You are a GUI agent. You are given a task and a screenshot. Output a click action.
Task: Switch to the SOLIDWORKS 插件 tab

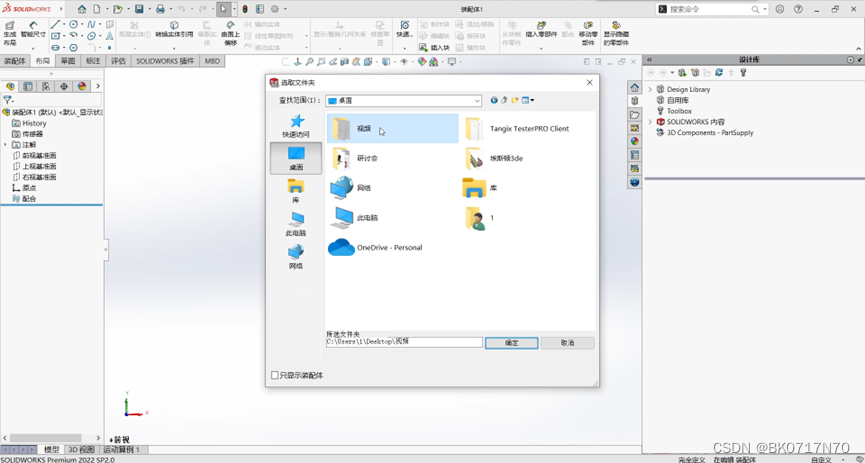pyautogui.click(x=165, y=61)
